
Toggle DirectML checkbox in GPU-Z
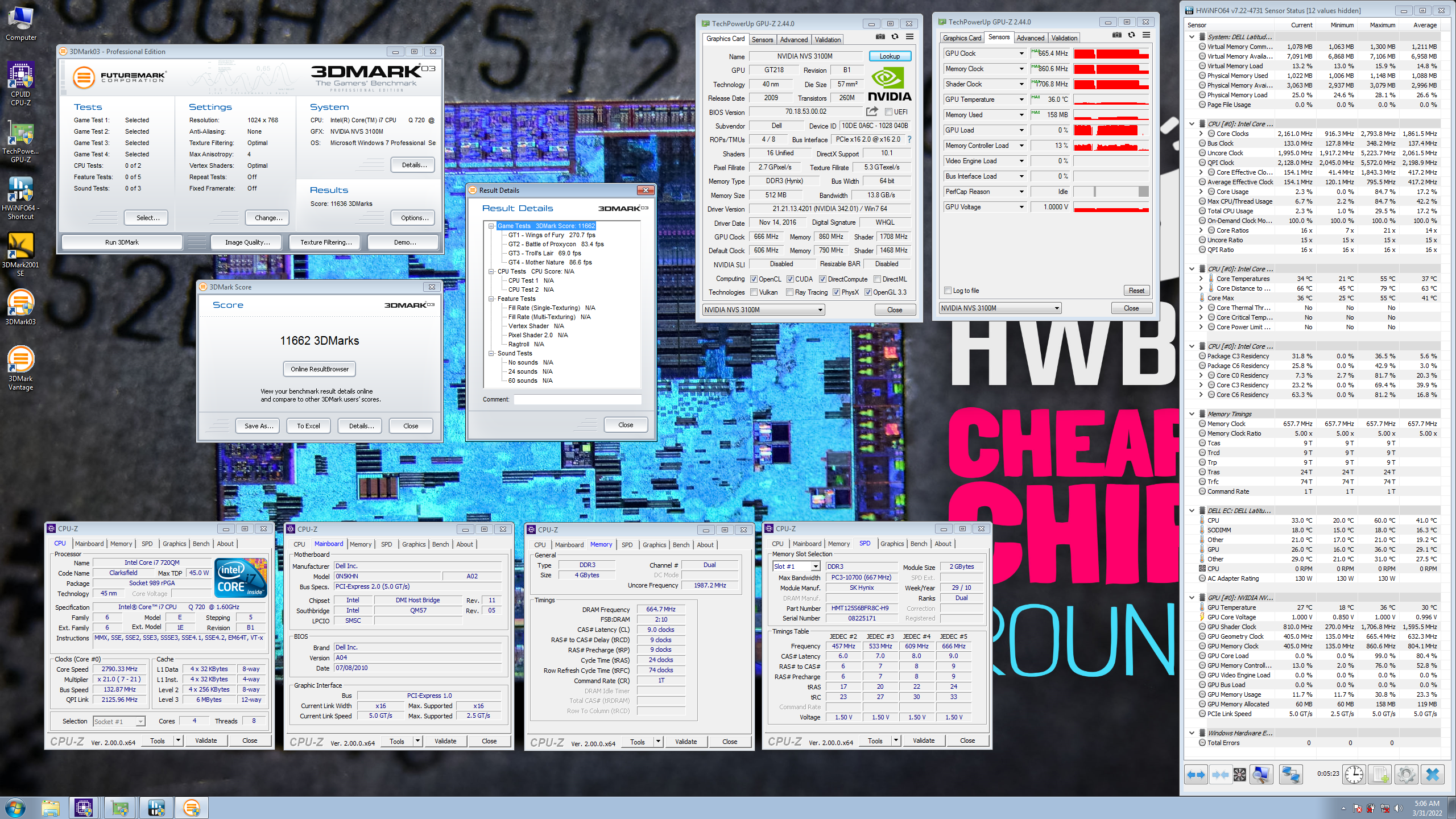click(878, 279)
